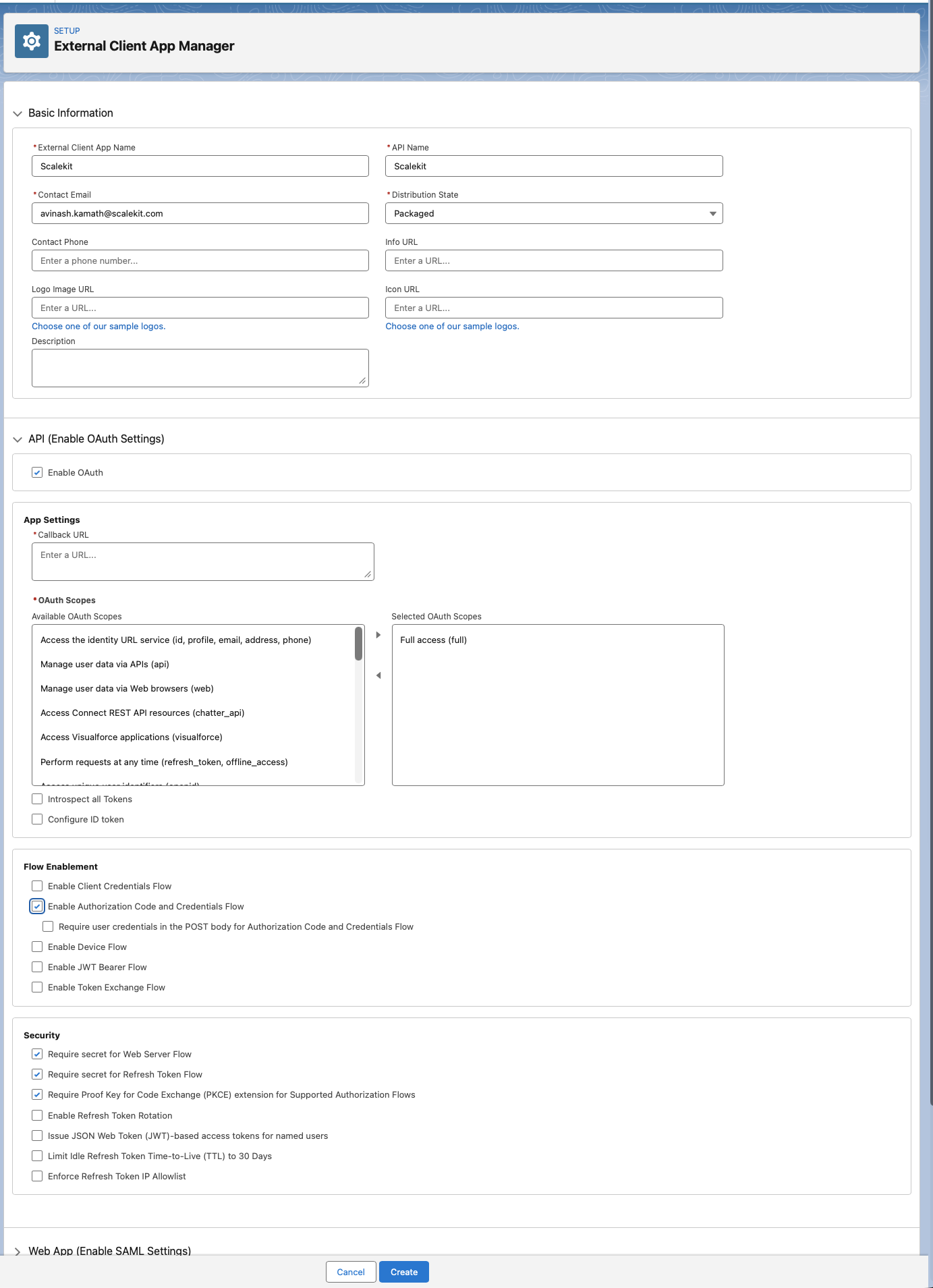Click the Setup gear icon
This screenshot has height=1288, width=933.
click(31, 41)
